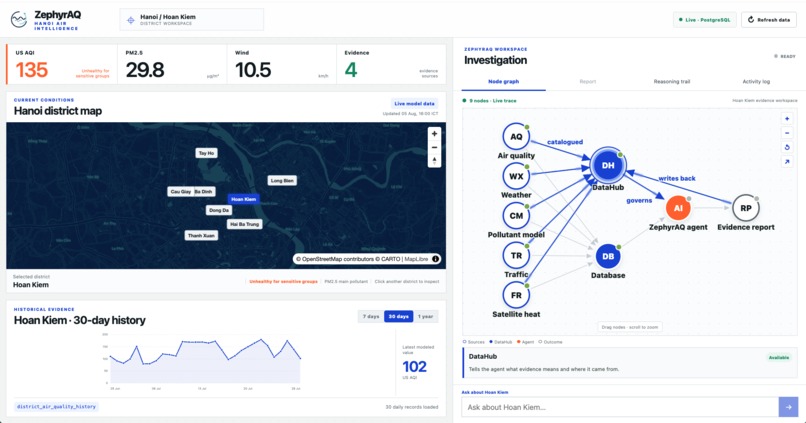Select Hoan Kiem district on map
Screen dimensions: 806x423
point(244,199)
